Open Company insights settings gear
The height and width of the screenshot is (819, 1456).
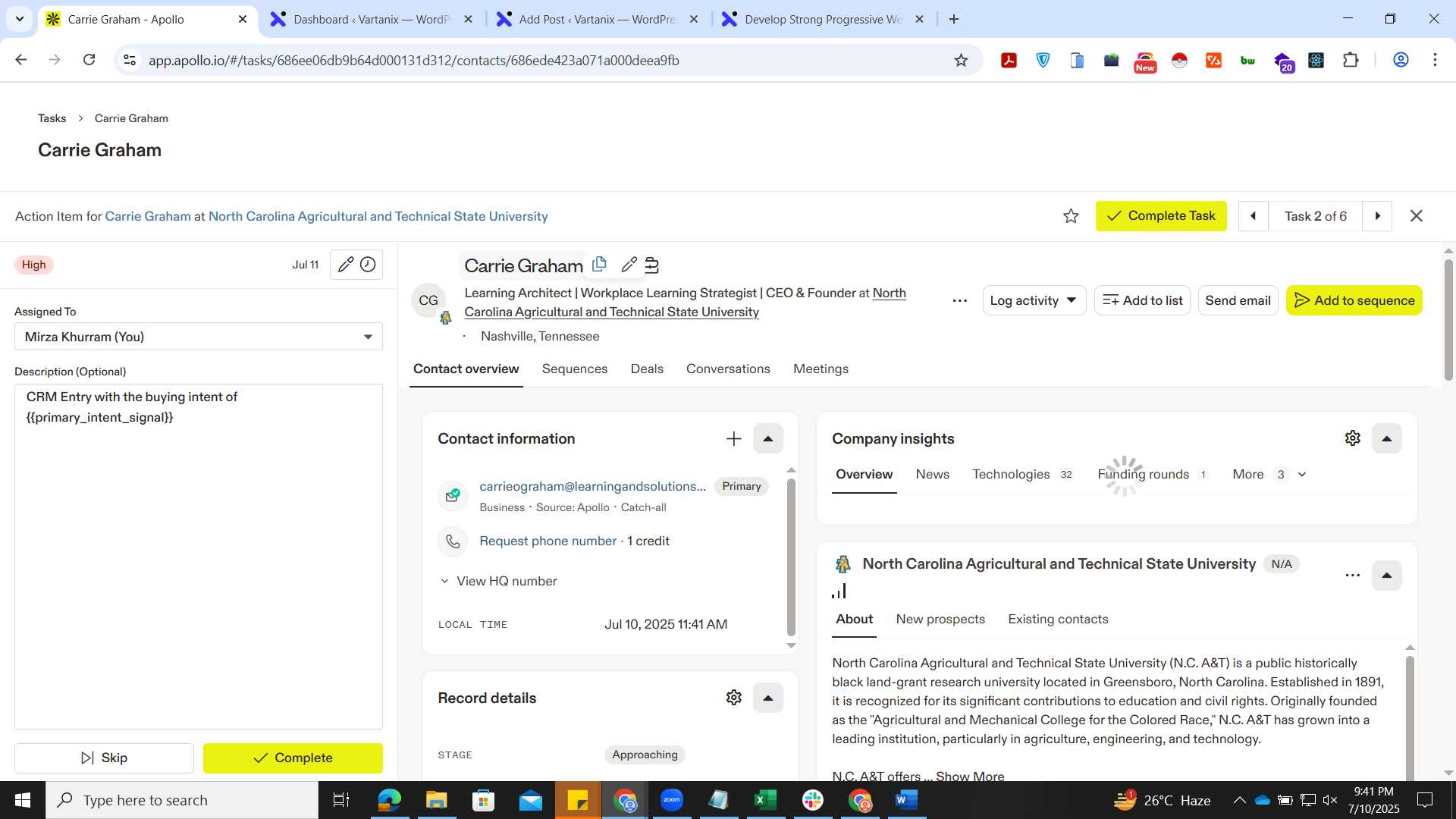1352,438
